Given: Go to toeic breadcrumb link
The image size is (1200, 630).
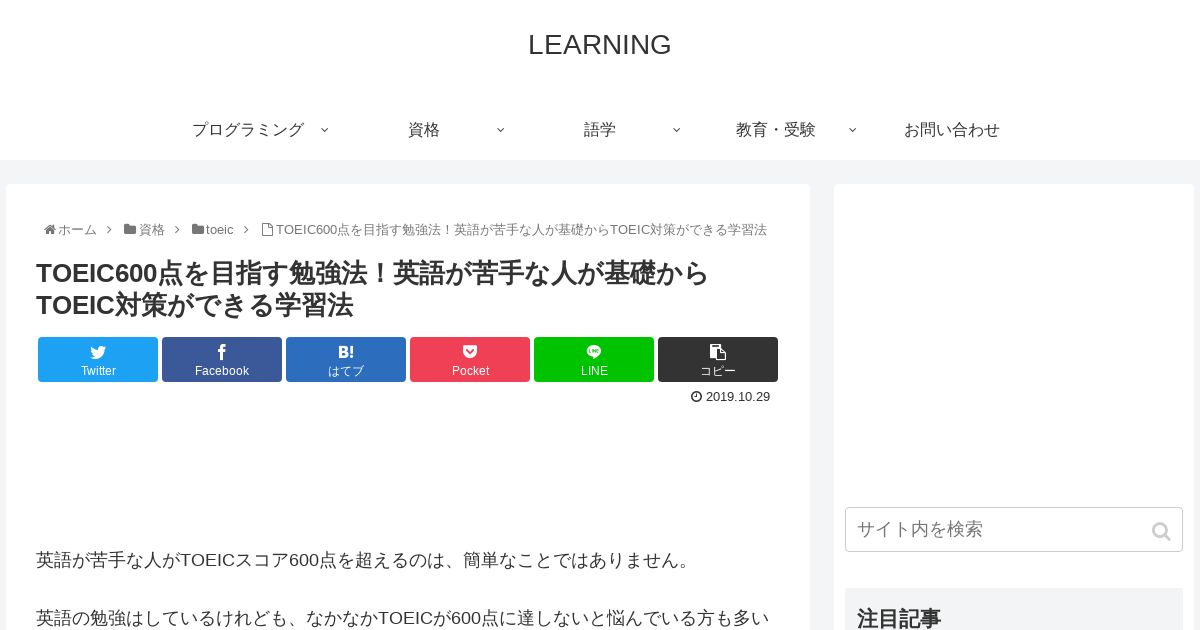Looking at the screenshot, I should [220, 229].
